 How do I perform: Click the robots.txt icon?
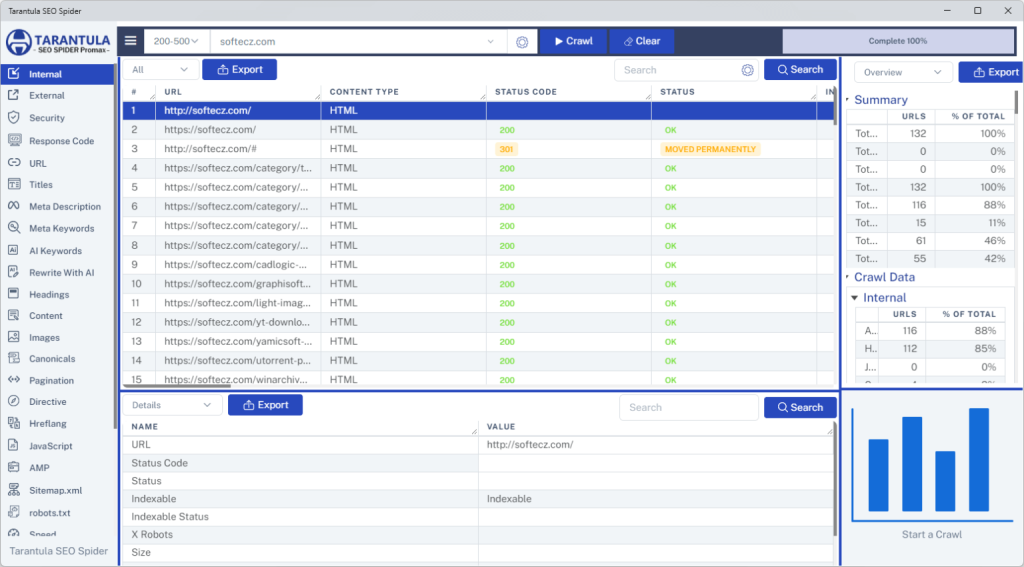14,513
